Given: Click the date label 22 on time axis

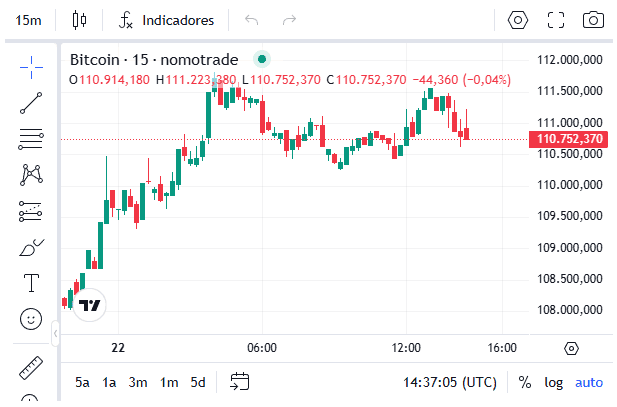Looking at the screenshot, I should click(x=118, y=348).
